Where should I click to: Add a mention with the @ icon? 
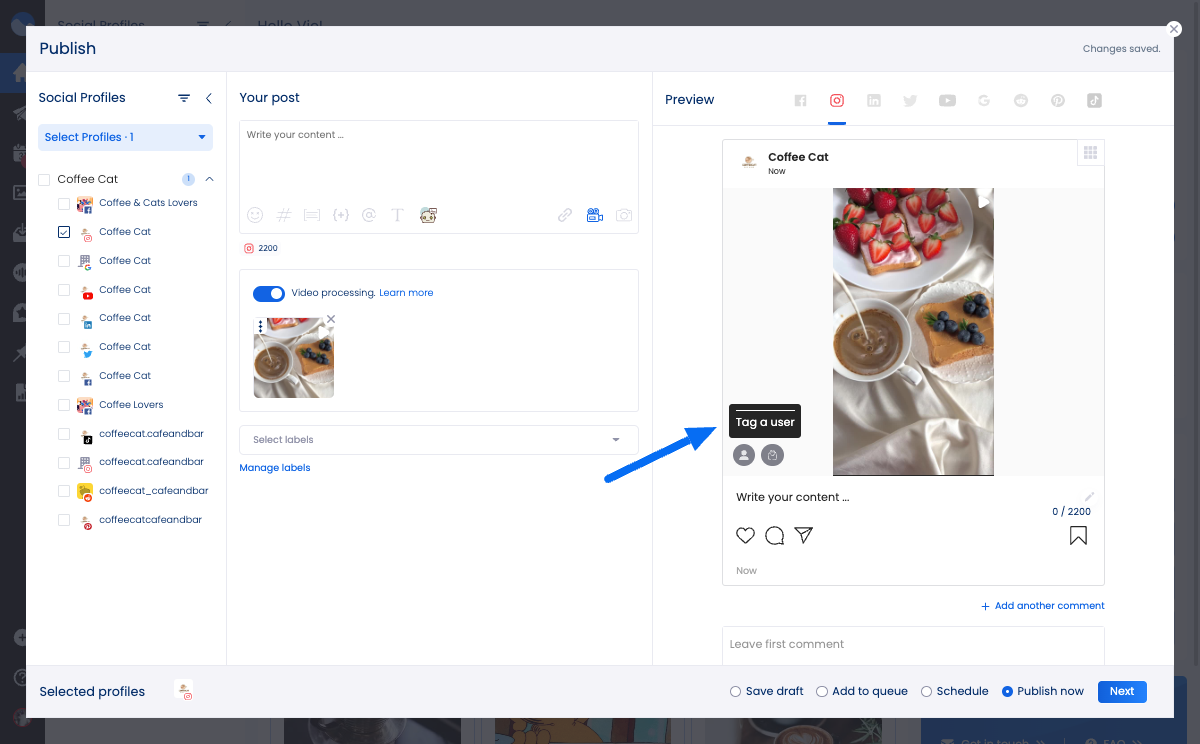pos(369,215)
